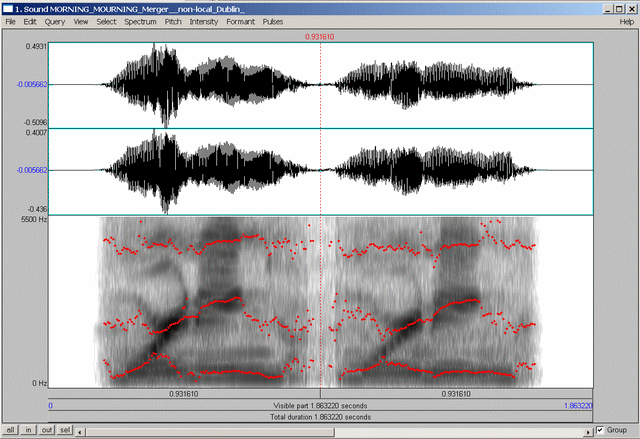
Task: Open the Formant menu
Action: point(241,21)
